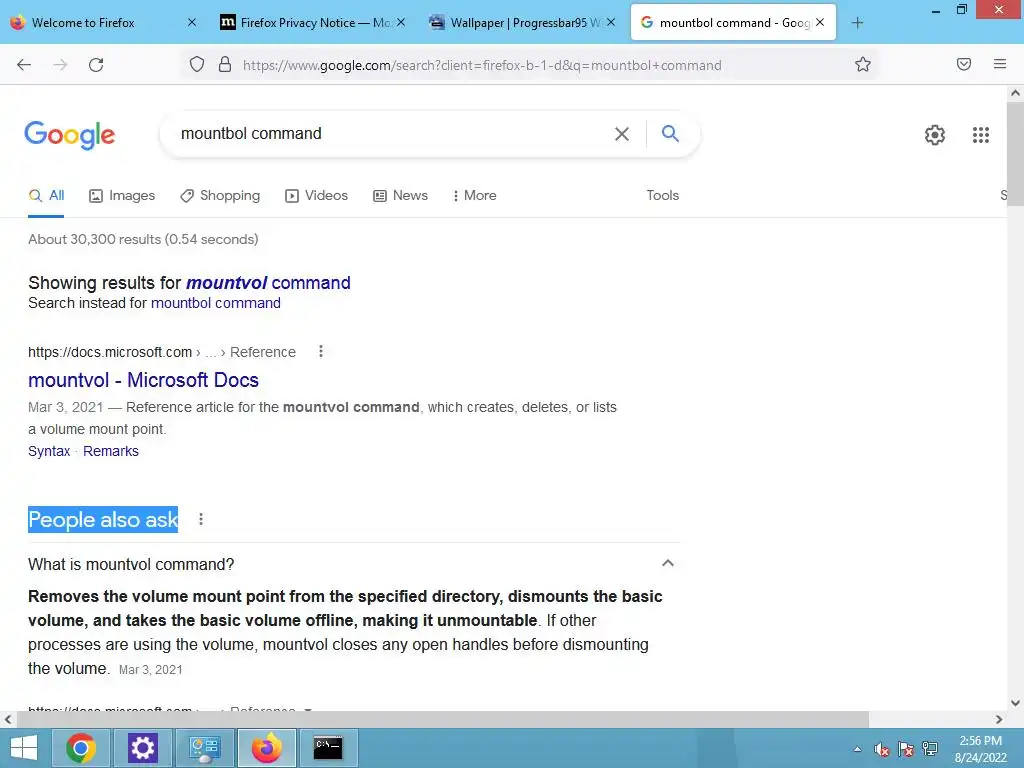The image size is (1024, 768).
Task: Open a new tab with plus button
Action: point(857,23)
